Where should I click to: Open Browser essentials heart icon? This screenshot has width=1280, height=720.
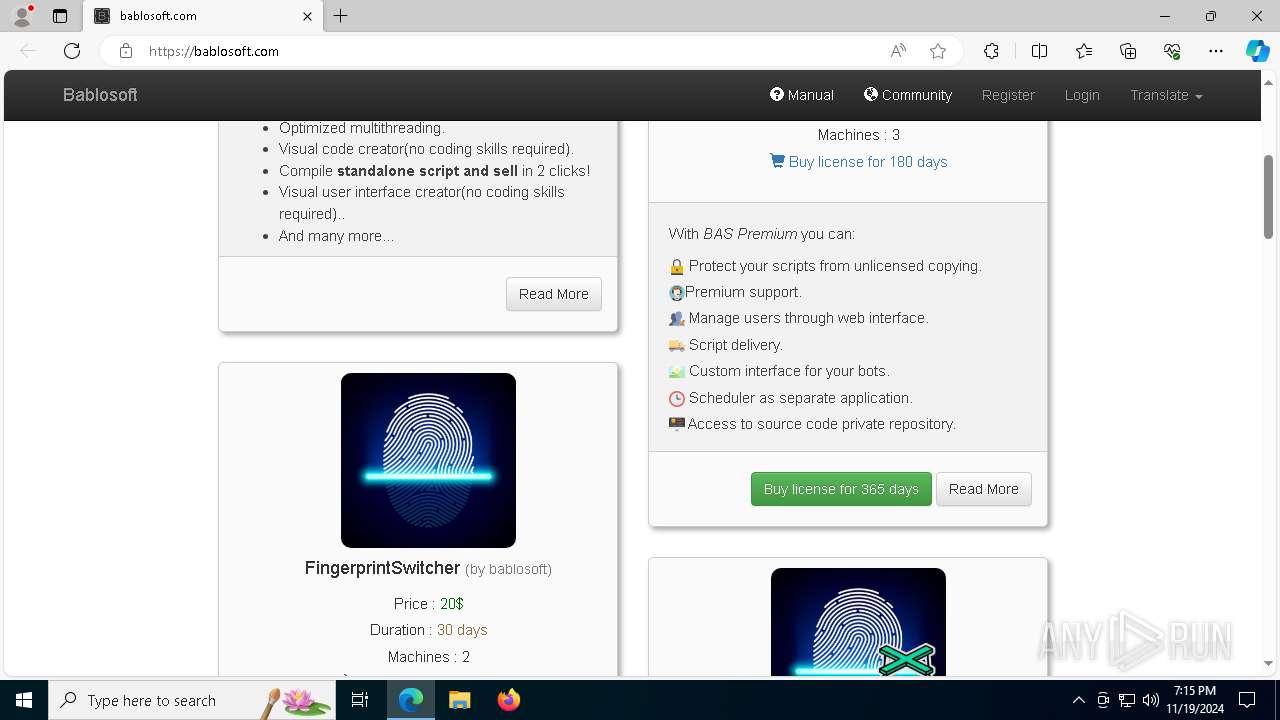pyautogui.click(x=1172, y=51)
